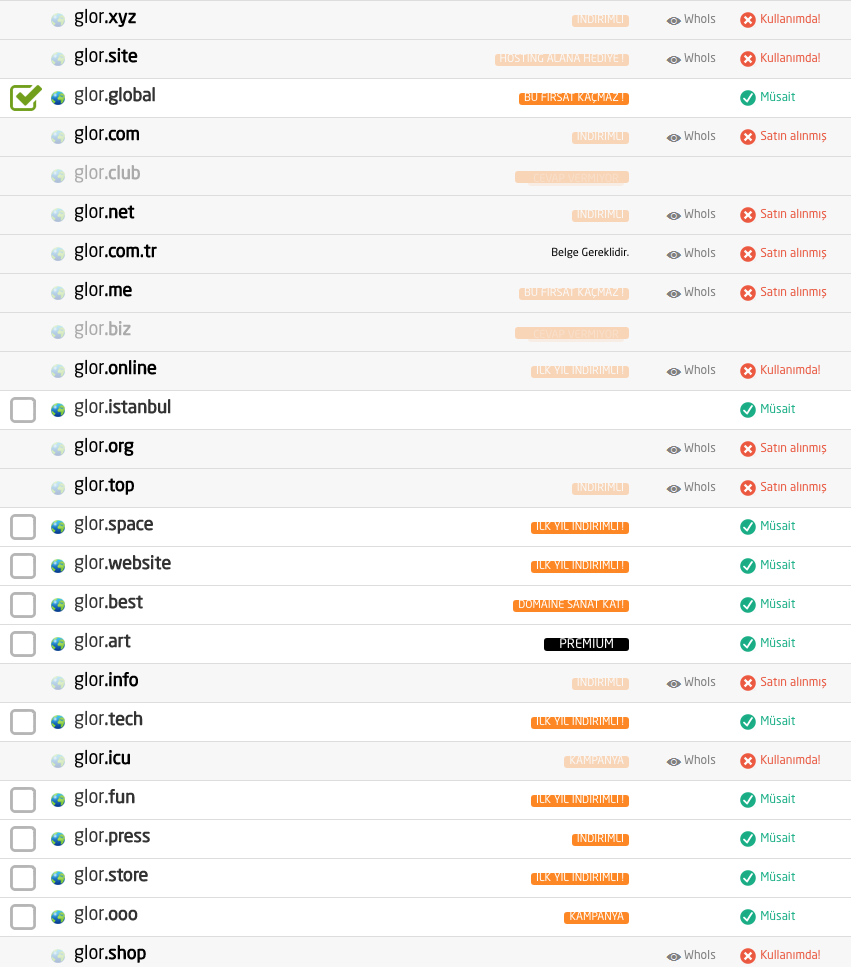Click the PREMIUM badge on glor.art
The height and width of the screenshot is (967, 851).
coord(586,644)
